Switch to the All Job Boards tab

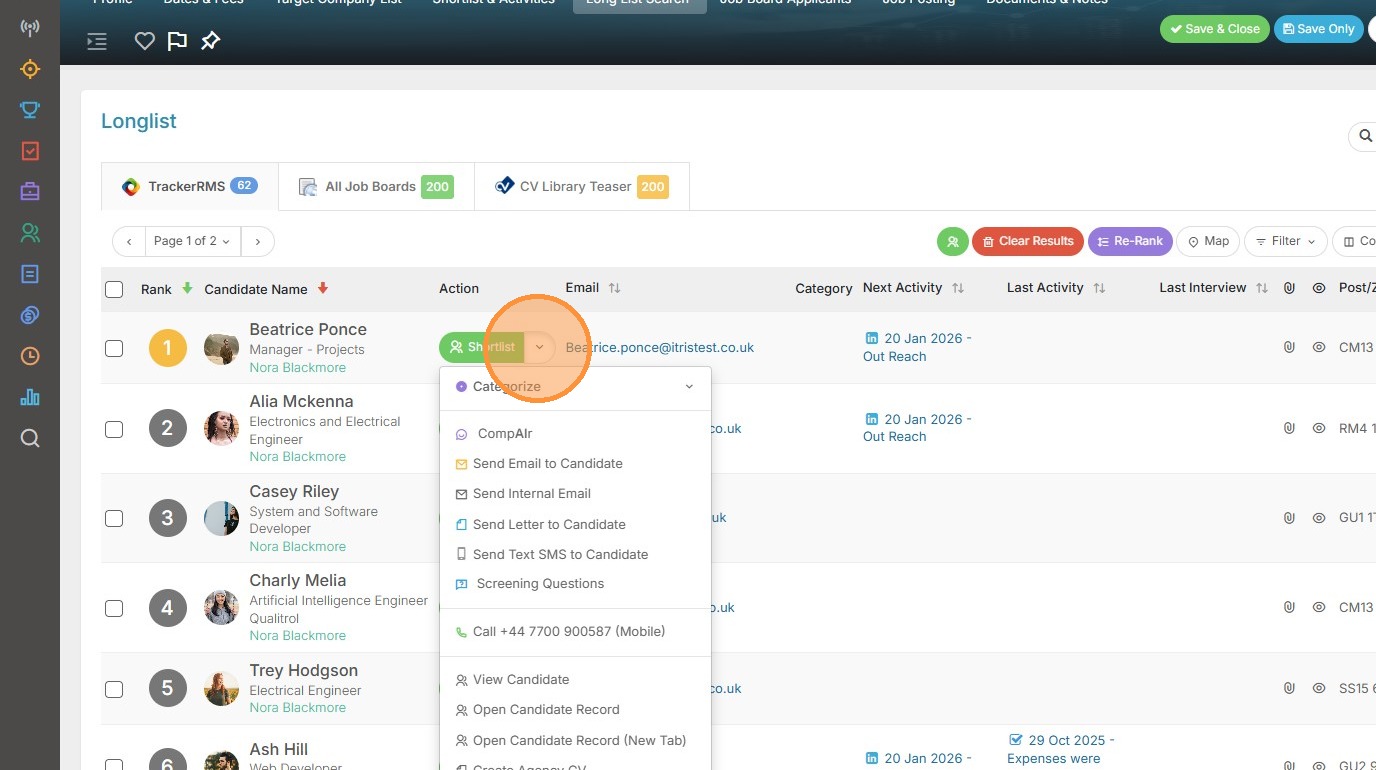tap(376, 187)
